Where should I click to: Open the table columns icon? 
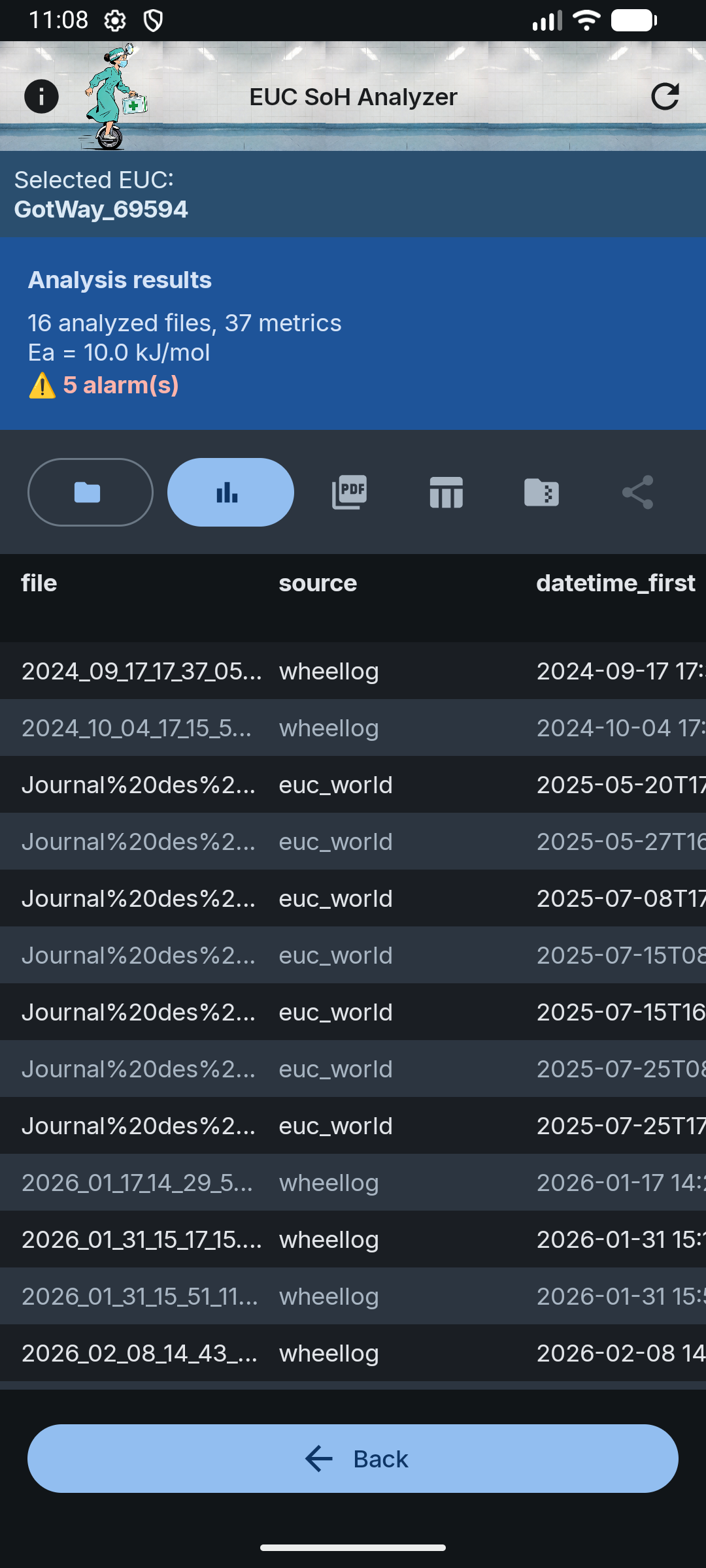tap(446, 492)
